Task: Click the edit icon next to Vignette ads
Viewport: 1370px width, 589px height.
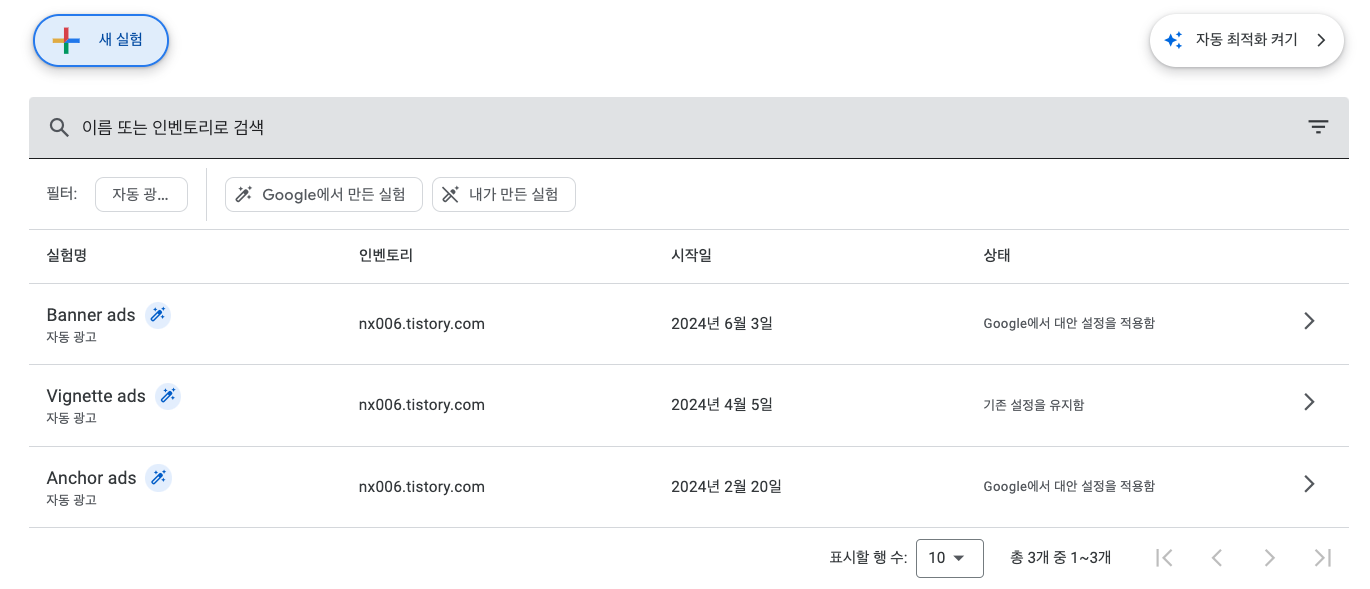Action: (168, 396)
